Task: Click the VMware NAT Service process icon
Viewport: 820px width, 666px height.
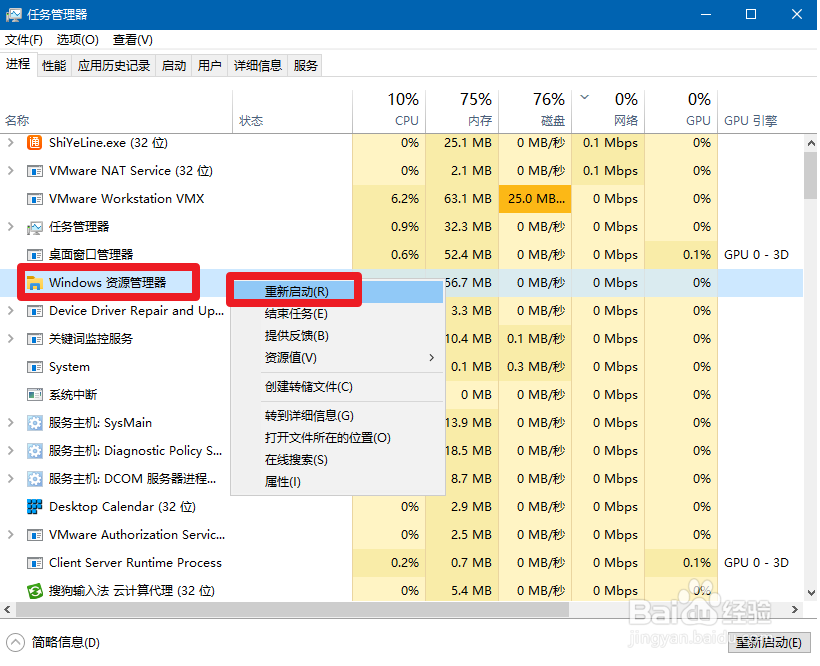Action: (x=33, y=171)
